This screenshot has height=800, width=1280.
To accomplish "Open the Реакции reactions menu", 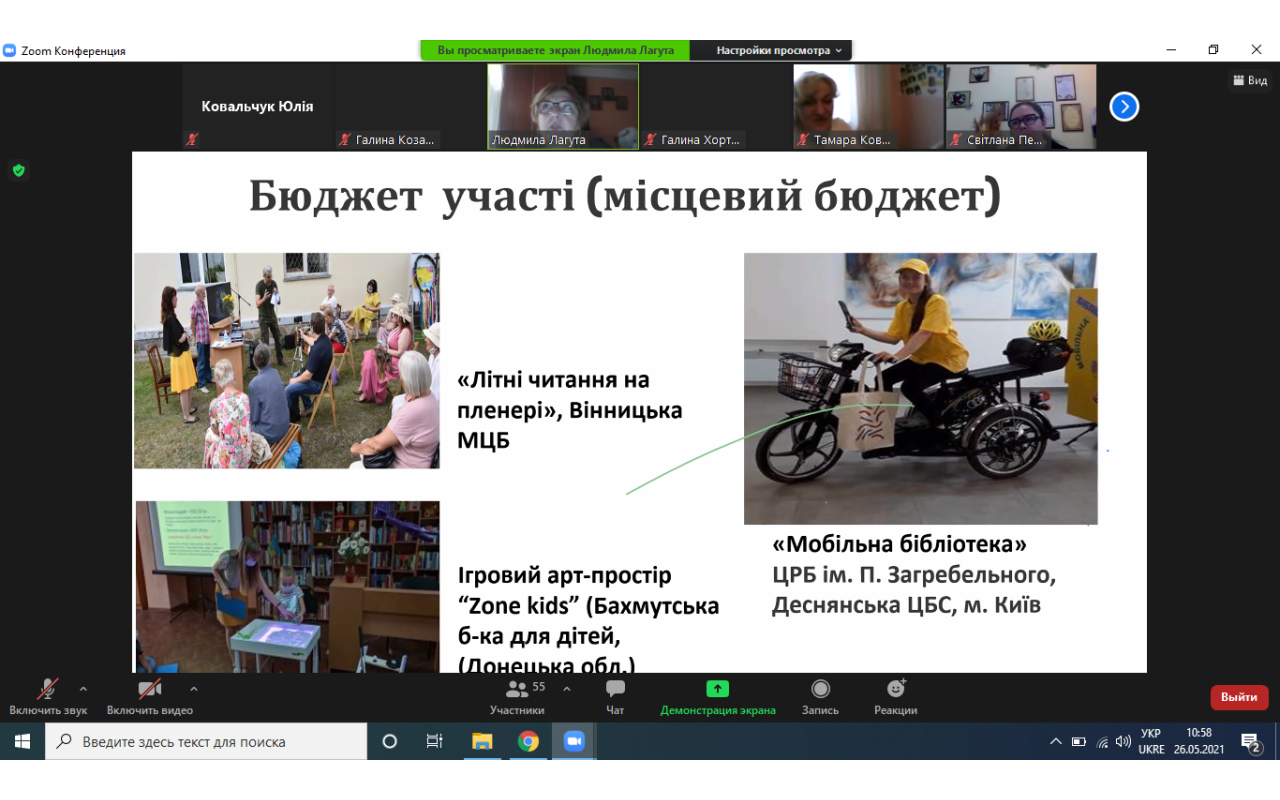I will [895, 696].
